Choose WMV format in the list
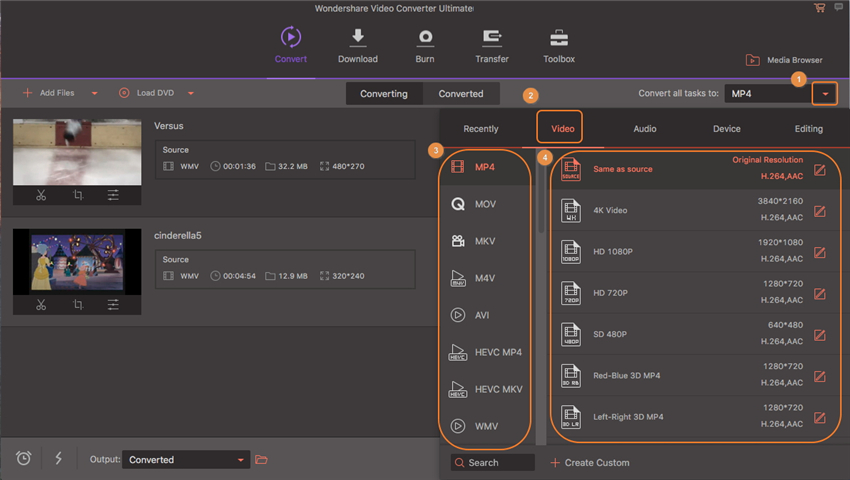The width and height of the screenshot is (850, 480). pyautogui.click(x=486, y=426)
